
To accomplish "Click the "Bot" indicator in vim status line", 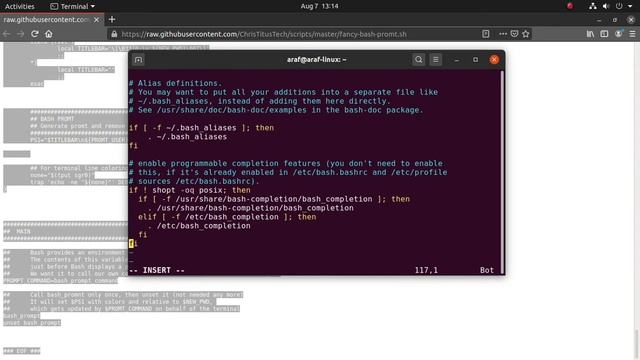I will pyautogui.click(x=487, y=270).
